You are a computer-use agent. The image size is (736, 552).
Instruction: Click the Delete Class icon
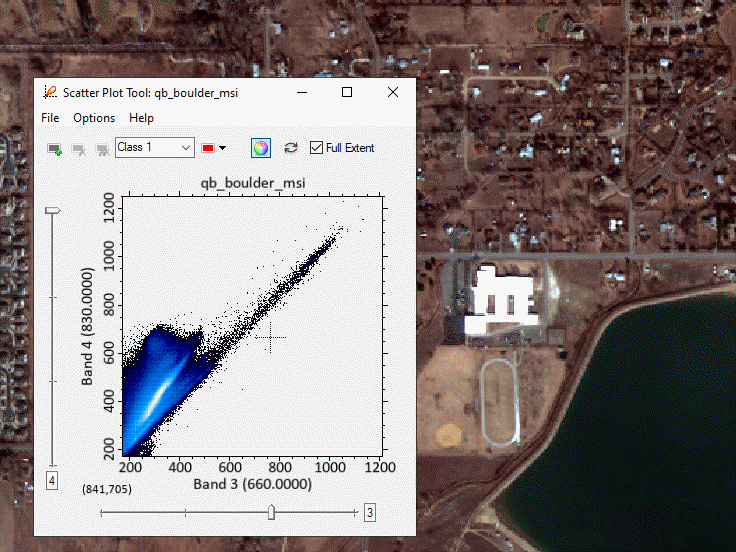(x=79, y=149)
